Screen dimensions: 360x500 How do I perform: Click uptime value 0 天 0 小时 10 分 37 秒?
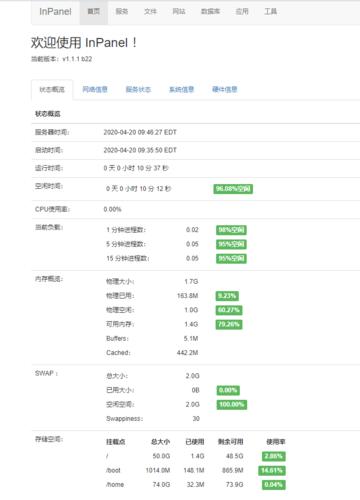(136, 168)
